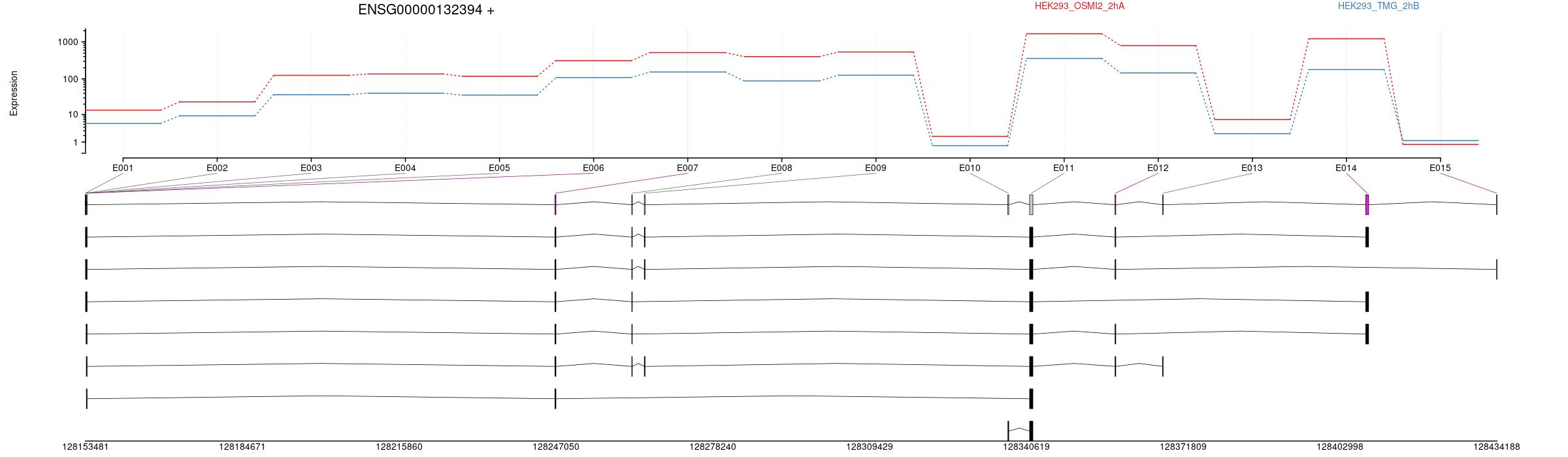
Task: Select exon bin label E015
Action: [1440, 168]
